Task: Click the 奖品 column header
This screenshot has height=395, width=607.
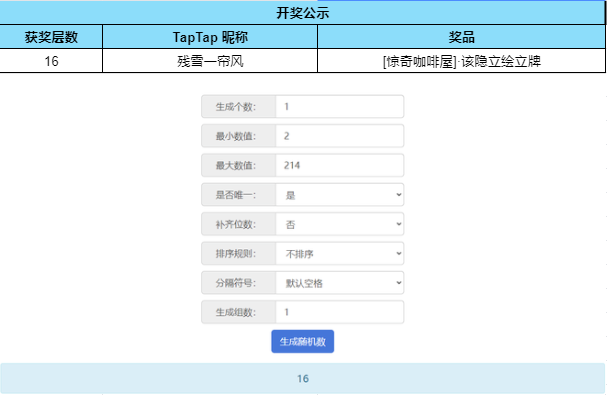Action: point(461,37)
